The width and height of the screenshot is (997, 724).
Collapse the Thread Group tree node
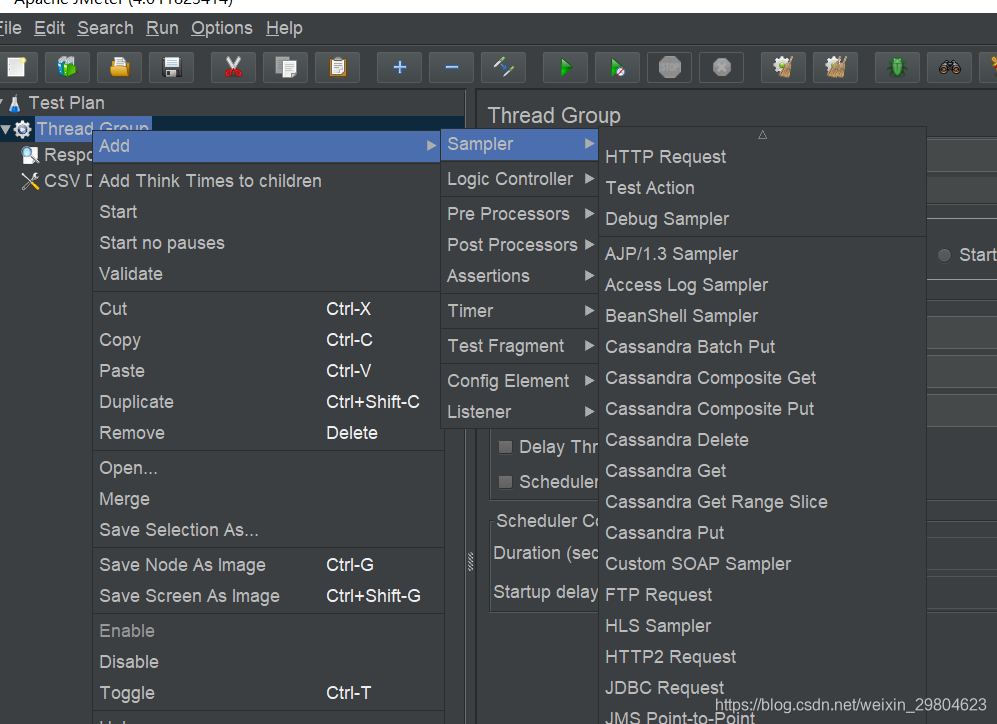pyautogui.click(x=5, y=130)
